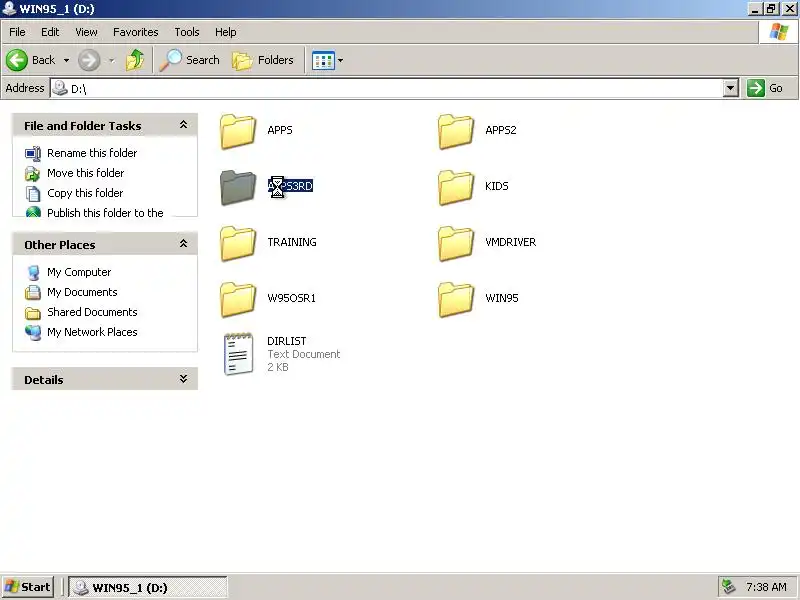Click the Shared Documents folder icon
The height and width of the screenshot is (600, 800).
(x=33, y=312)
